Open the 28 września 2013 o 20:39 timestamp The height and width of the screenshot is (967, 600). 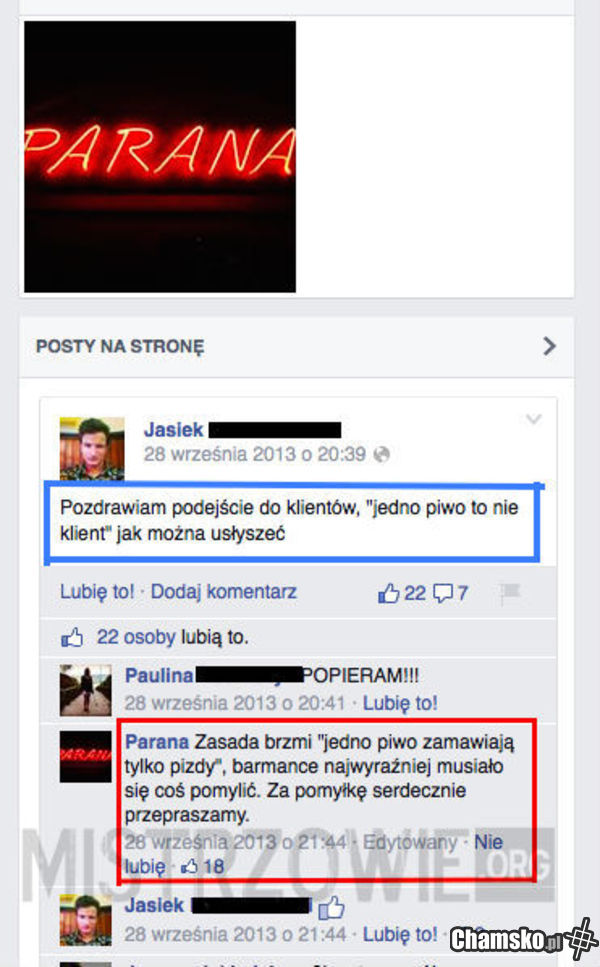[255, 455]
